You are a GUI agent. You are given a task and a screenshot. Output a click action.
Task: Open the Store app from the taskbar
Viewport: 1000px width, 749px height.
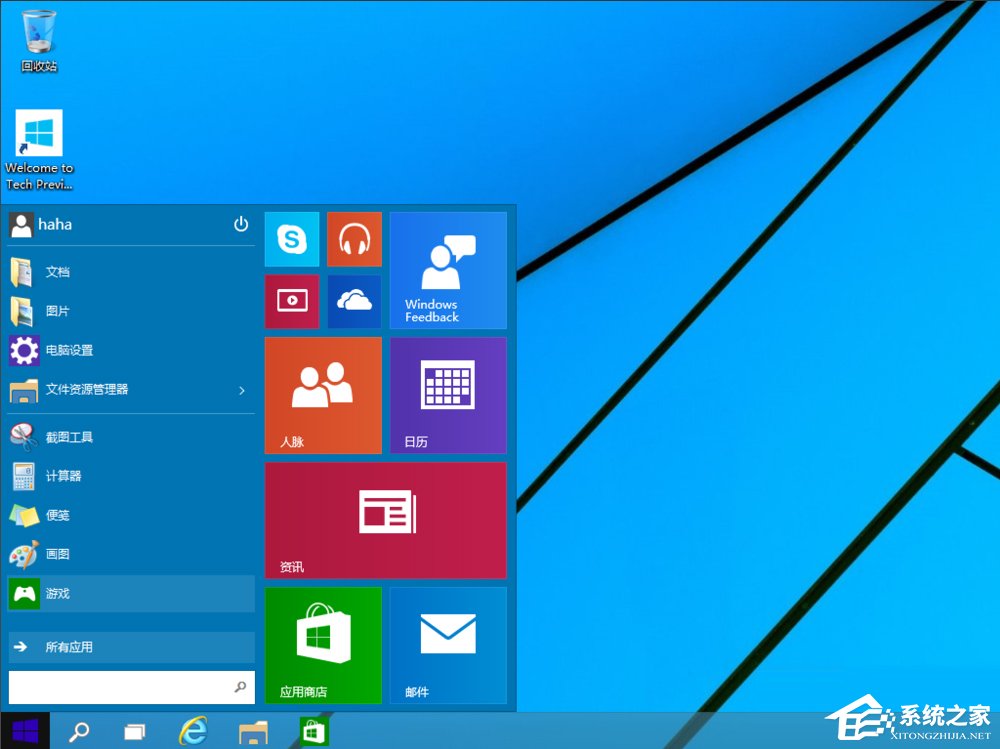click(x=313, y=730)
